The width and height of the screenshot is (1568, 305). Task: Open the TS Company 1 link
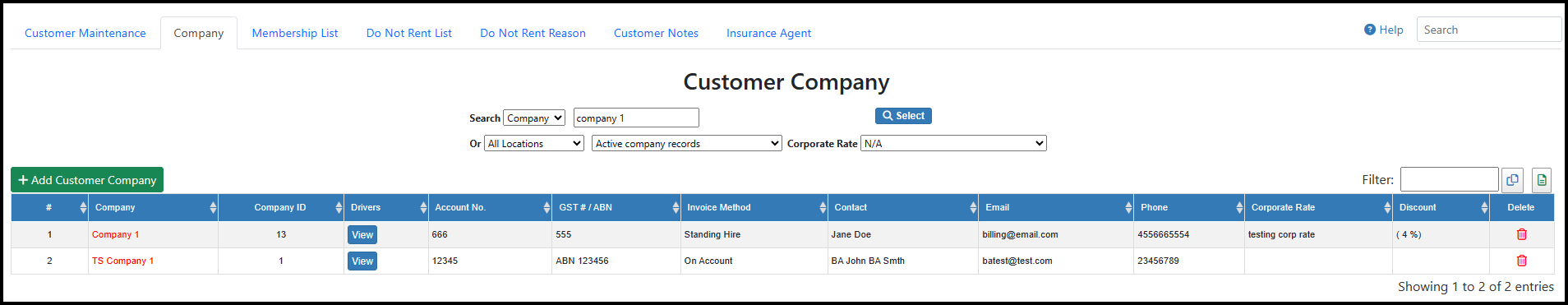[x=122, y=261]
